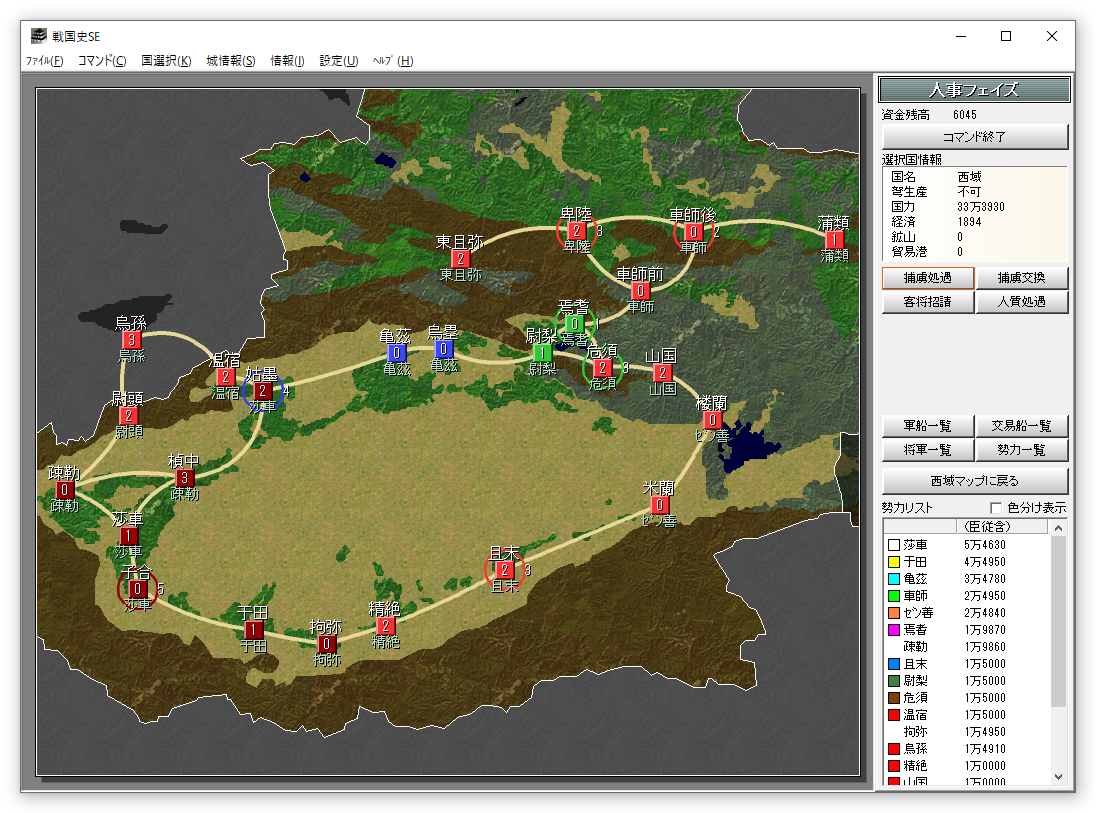Select the 蒲類 castle marker on the map
Image resolution: width=1096 pixels, height=813 pixels.
coord(834,240)
